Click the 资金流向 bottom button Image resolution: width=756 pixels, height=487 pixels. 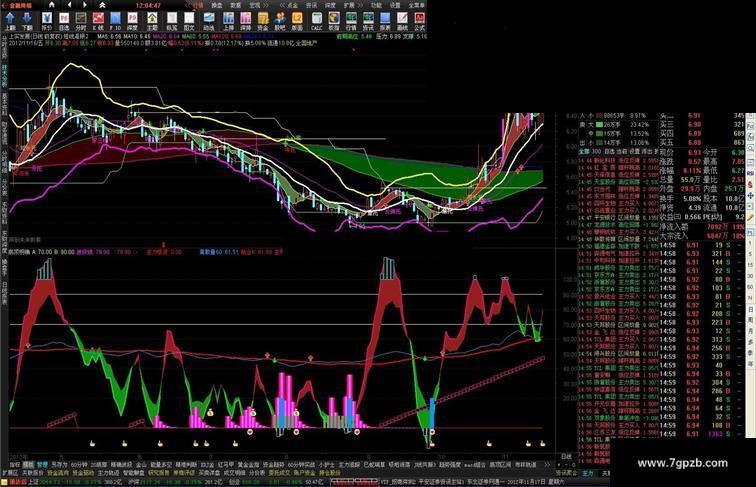[x=58, y=473]
